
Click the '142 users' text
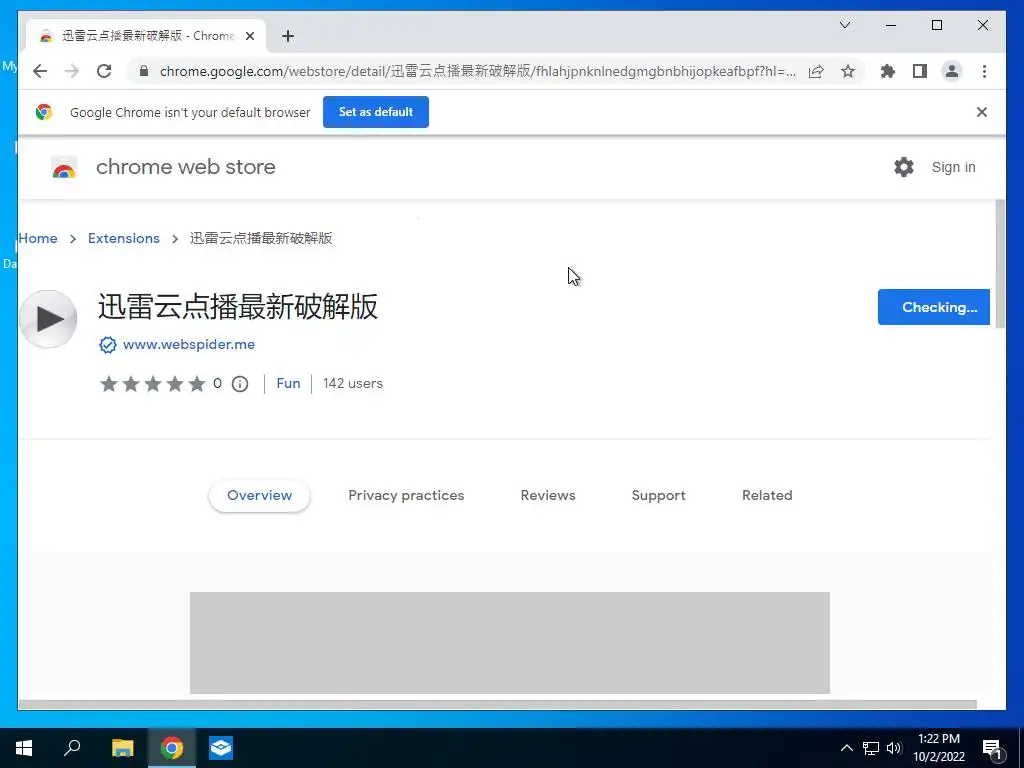click(x=353, y=383)
